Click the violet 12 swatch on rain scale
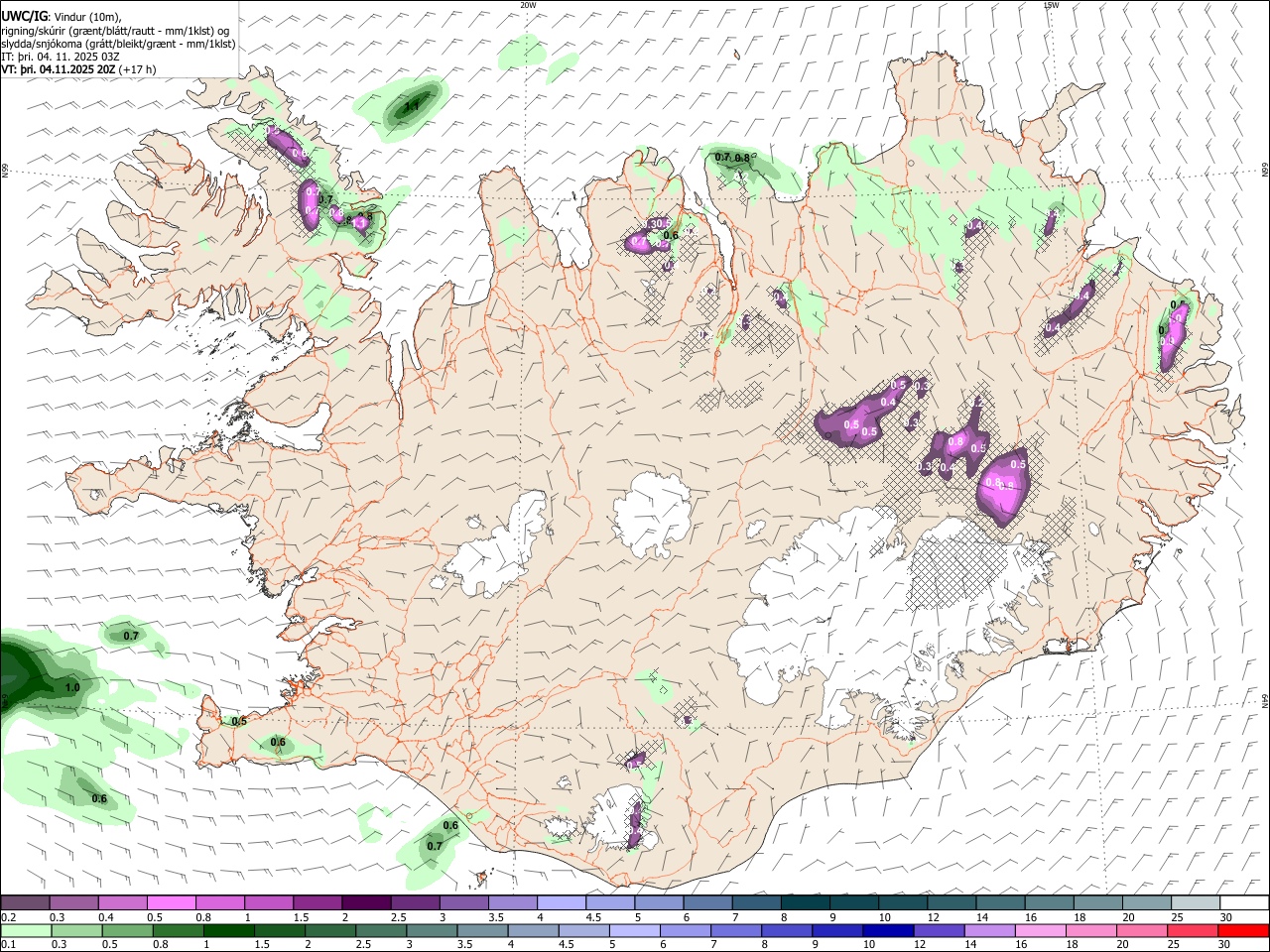The height and width of the screenshot is (952, 1270). 939,931
